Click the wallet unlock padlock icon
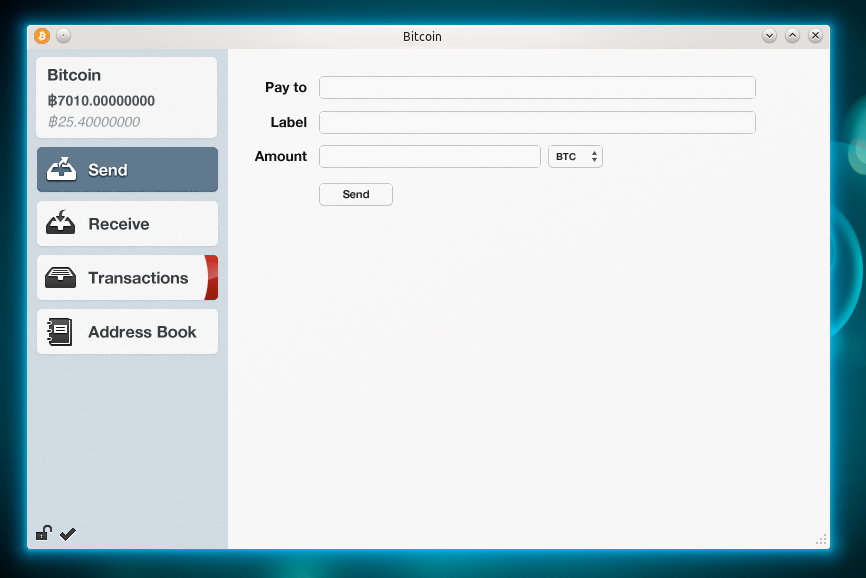The image size is (866, 578). pyautogui.click(x=44, y=533)
